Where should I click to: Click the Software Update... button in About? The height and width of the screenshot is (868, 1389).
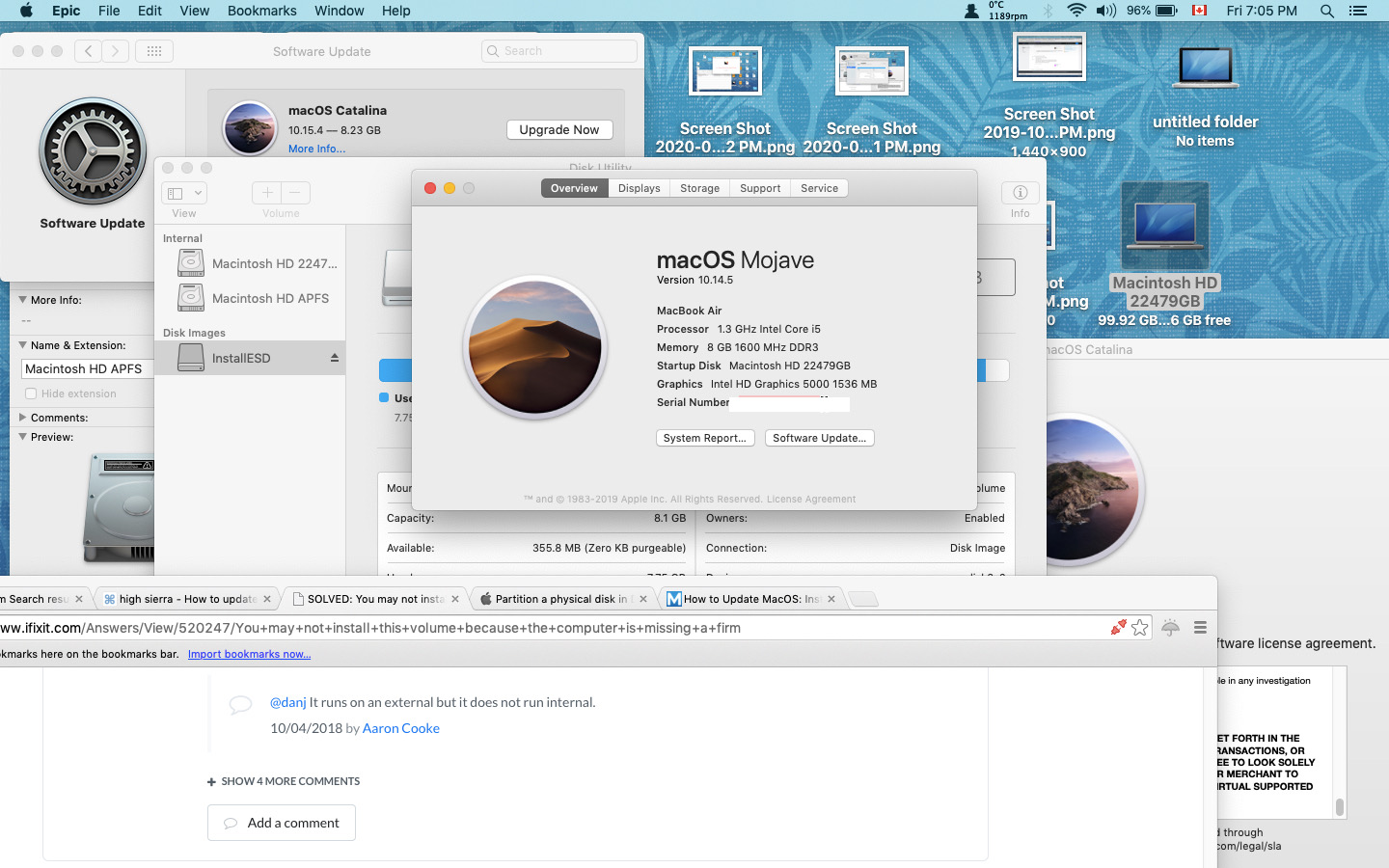coord(820,438)
